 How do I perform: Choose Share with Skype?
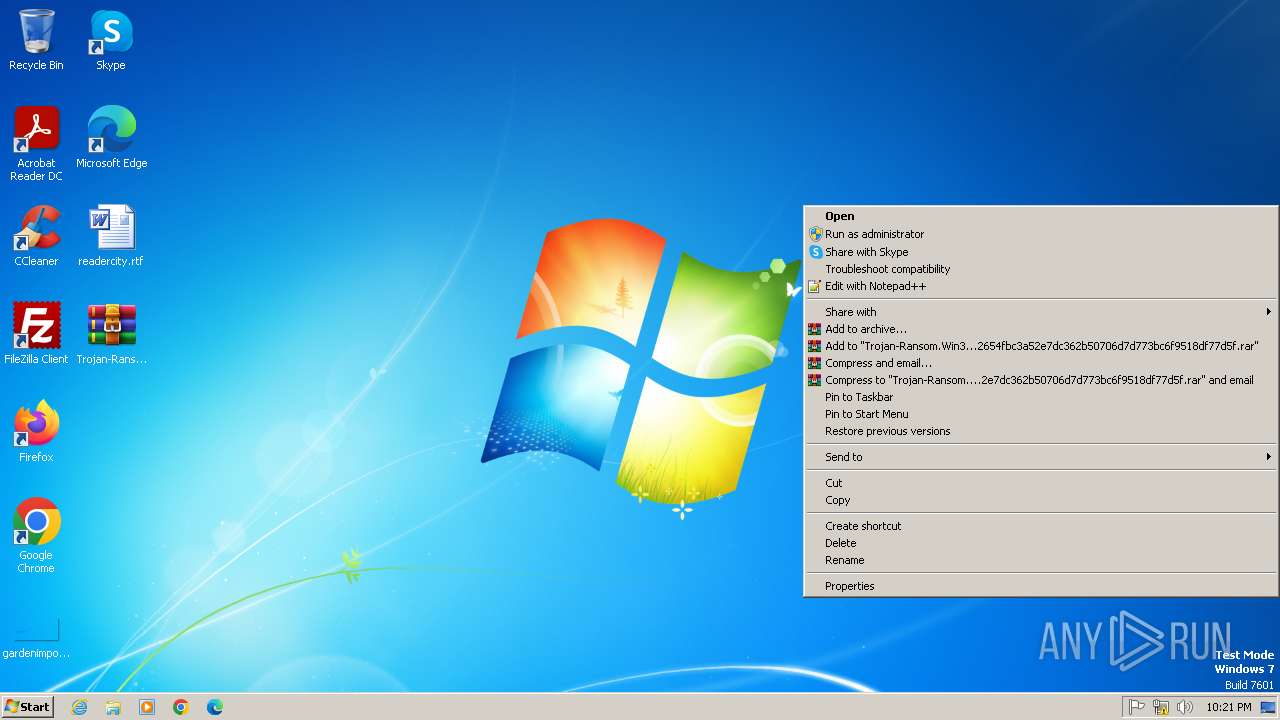point(1040,252)
